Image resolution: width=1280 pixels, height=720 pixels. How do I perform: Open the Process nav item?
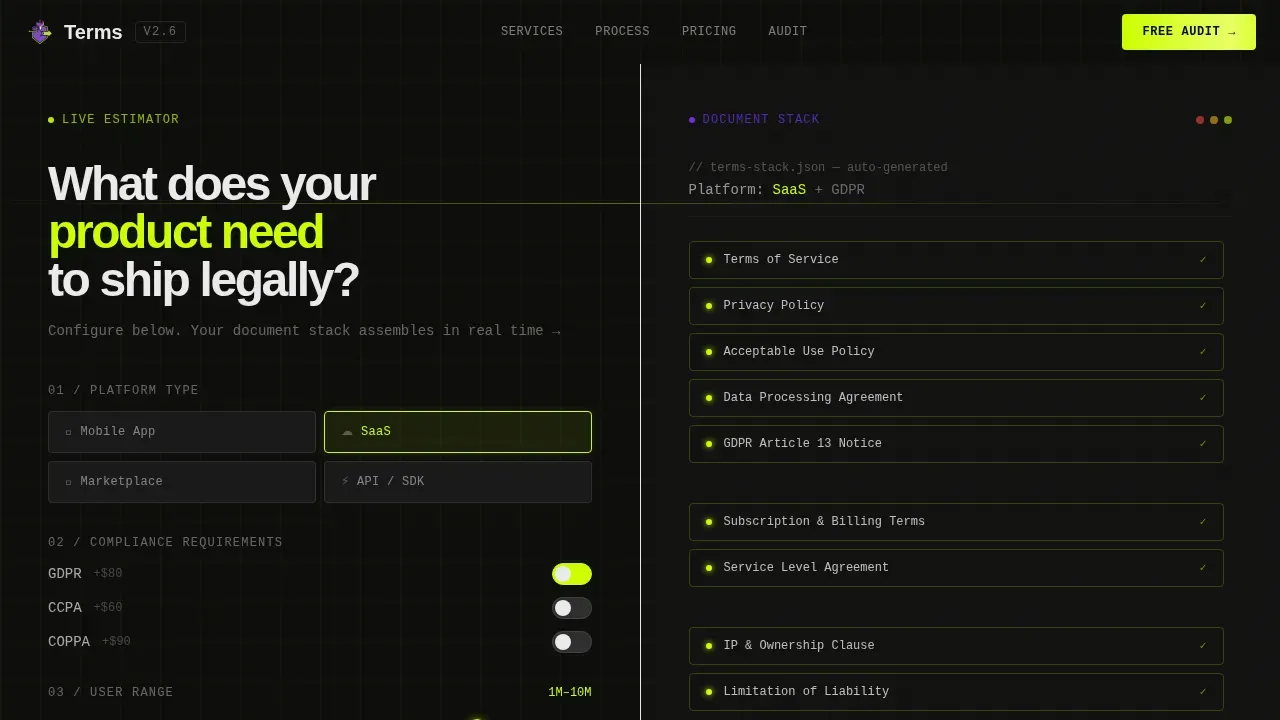point(622,32)
